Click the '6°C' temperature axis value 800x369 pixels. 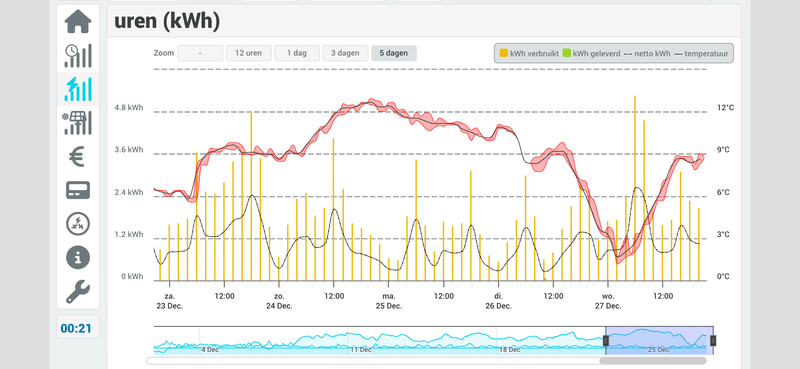(x=723, y=192)
